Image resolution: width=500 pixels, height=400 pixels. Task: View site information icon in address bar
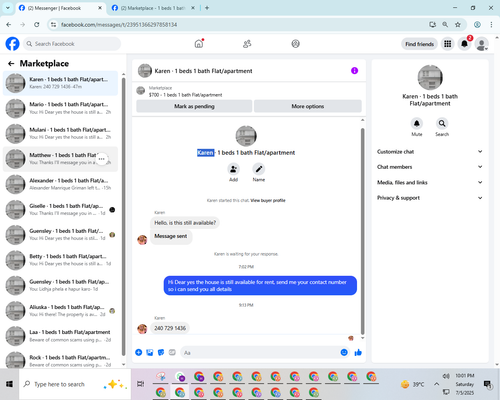[53, 24]
